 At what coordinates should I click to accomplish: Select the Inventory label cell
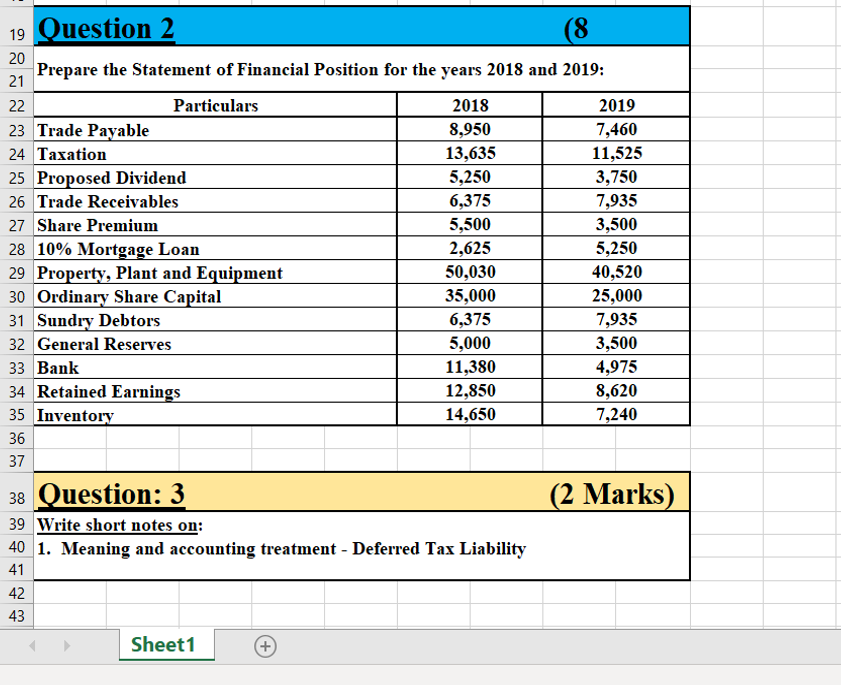coord(215,414)
